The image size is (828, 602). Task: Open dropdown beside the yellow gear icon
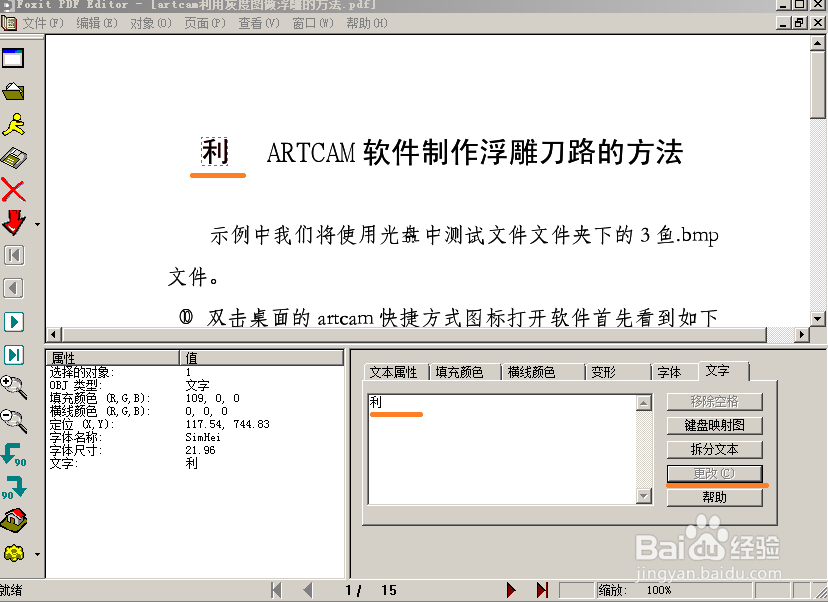pos(37,554)
